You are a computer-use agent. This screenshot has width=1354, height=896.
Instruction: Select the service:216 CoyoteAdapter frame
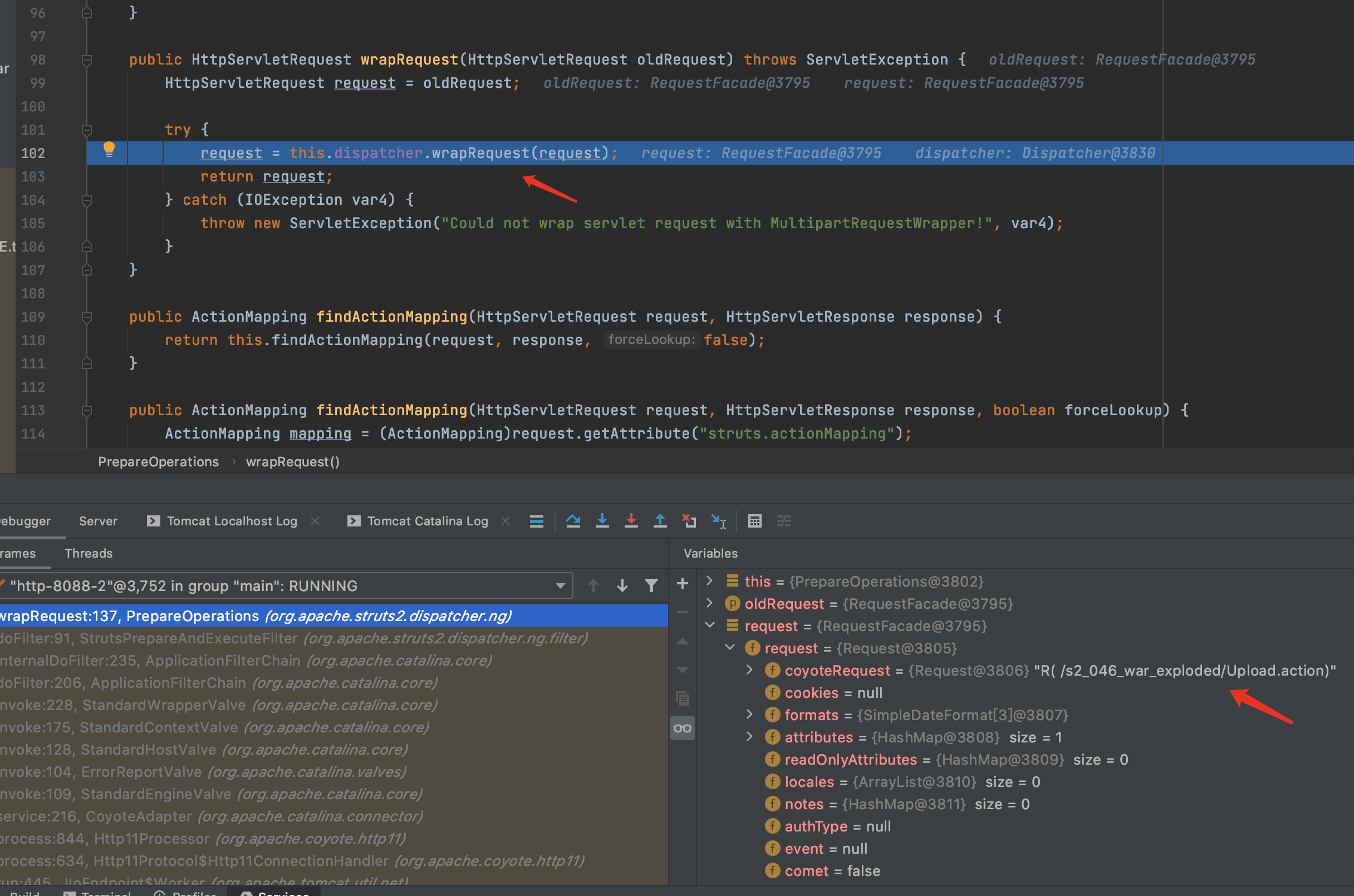334,816
